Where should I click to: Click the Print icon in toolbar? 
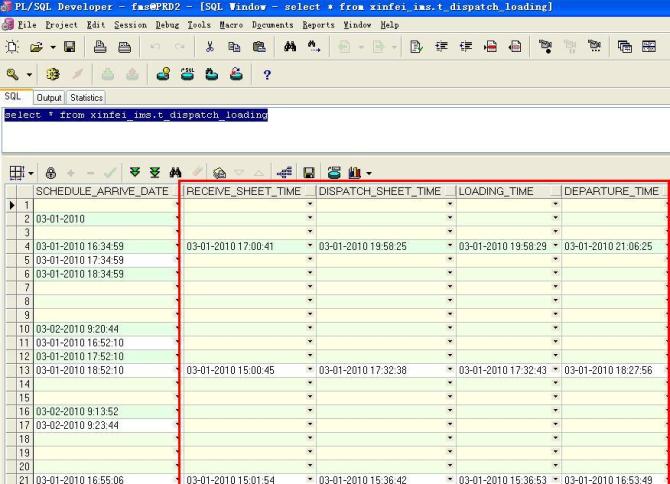point(102,46)
